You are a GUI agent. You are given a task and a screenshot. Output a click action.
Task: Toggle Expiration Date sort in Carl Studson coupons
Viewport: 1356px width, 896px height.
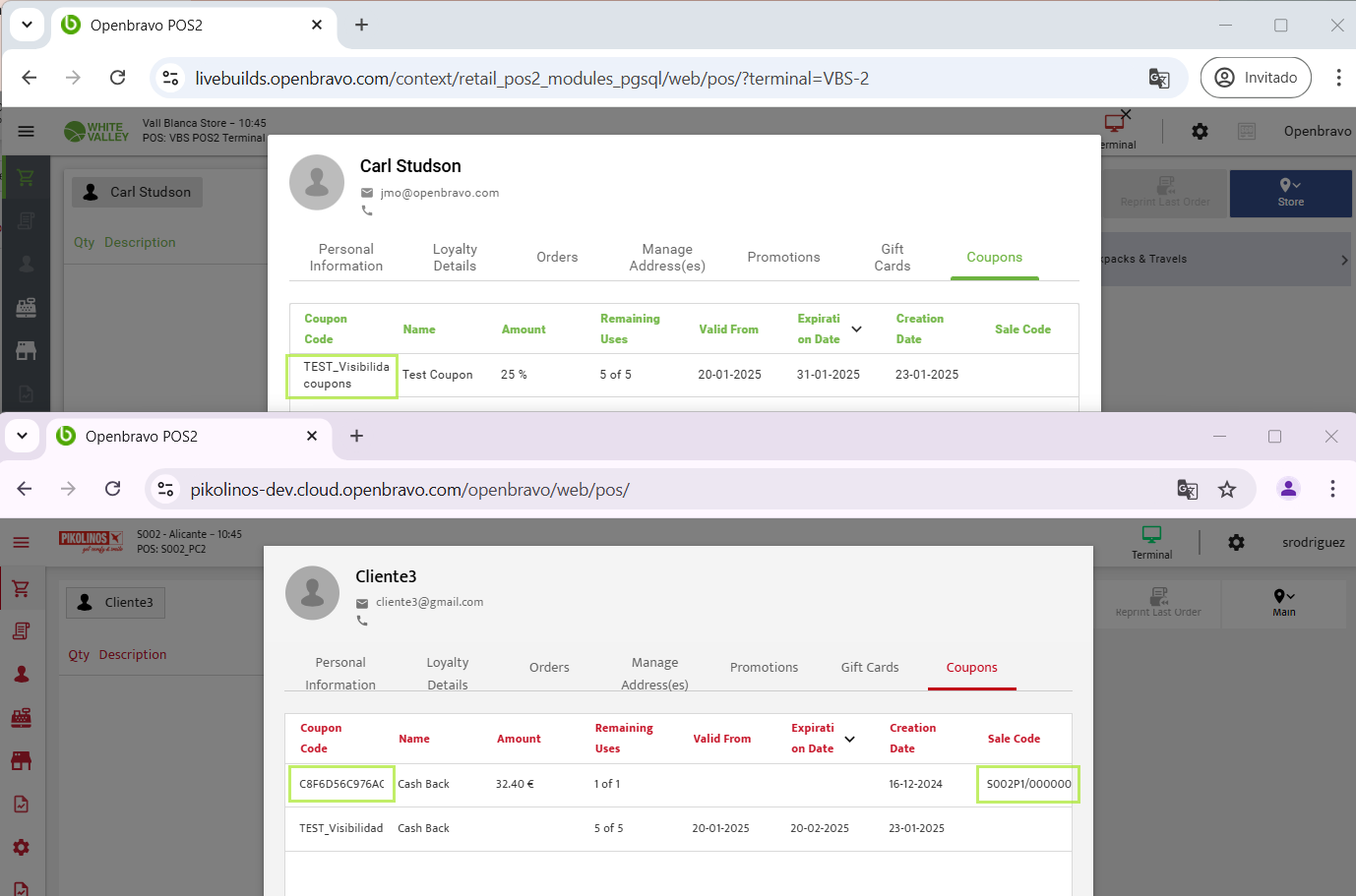[x=856, y=329]
